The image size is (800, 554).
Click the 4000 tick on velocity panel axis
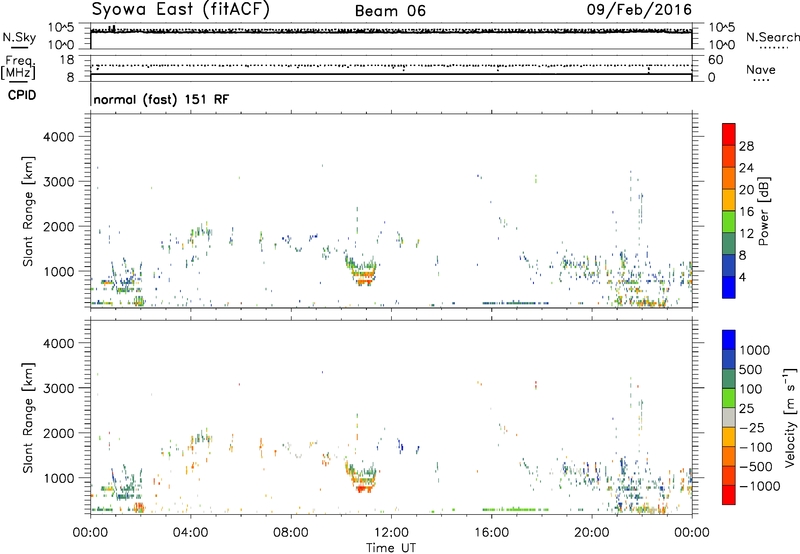(59, 343)
